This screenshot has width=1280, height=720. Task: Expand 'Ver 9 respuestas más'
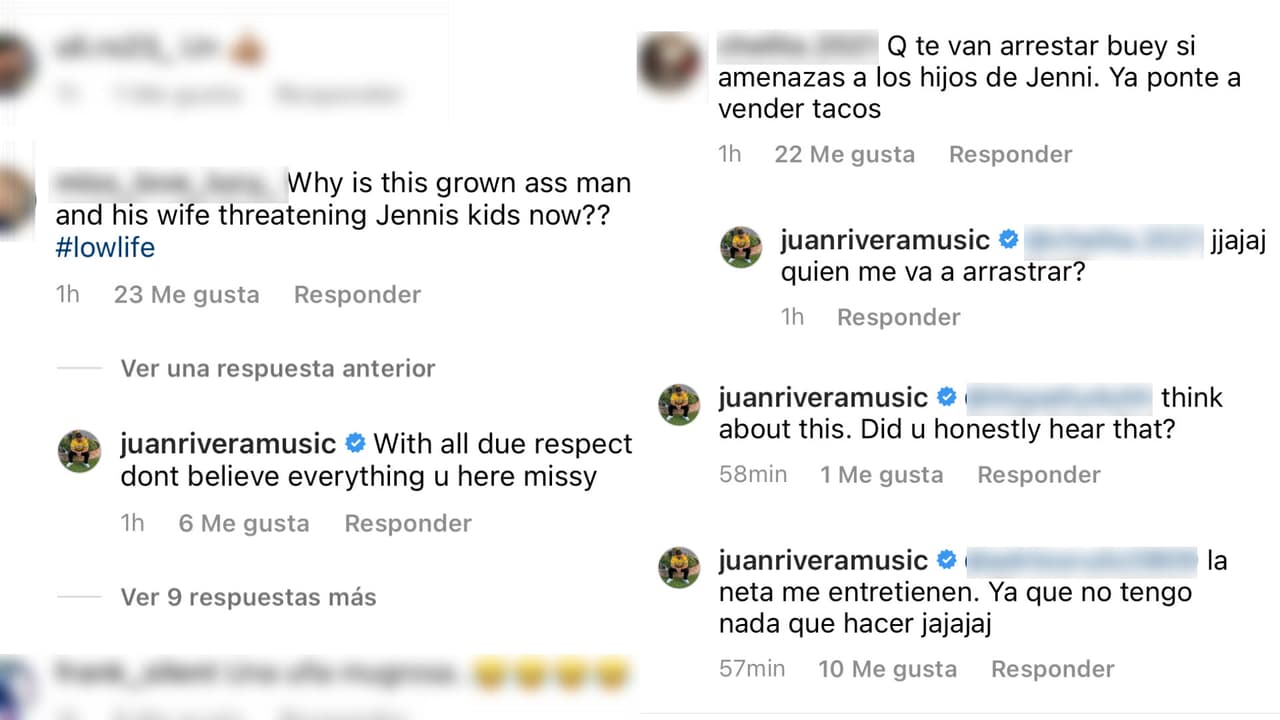[247, 597]
